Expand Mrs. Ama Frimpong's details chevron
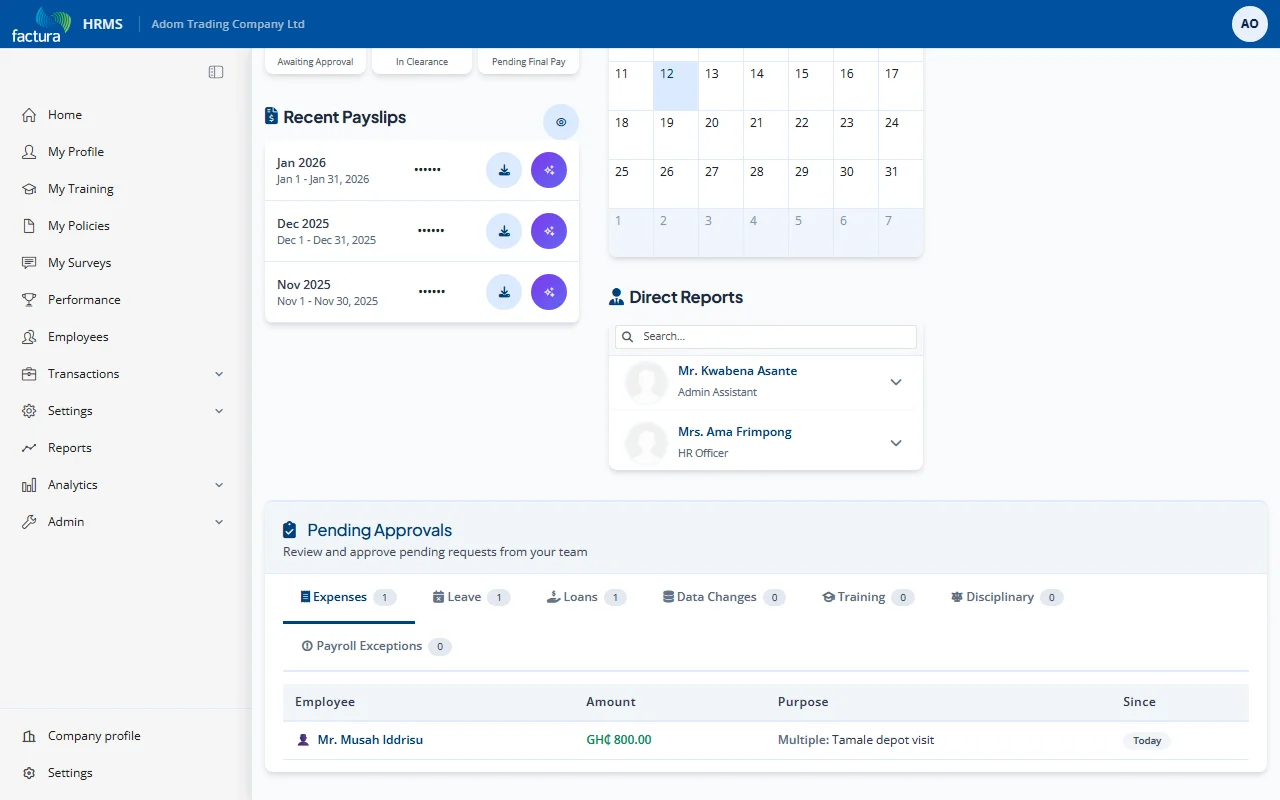The image size is (1280, 800). click(896, 443)
